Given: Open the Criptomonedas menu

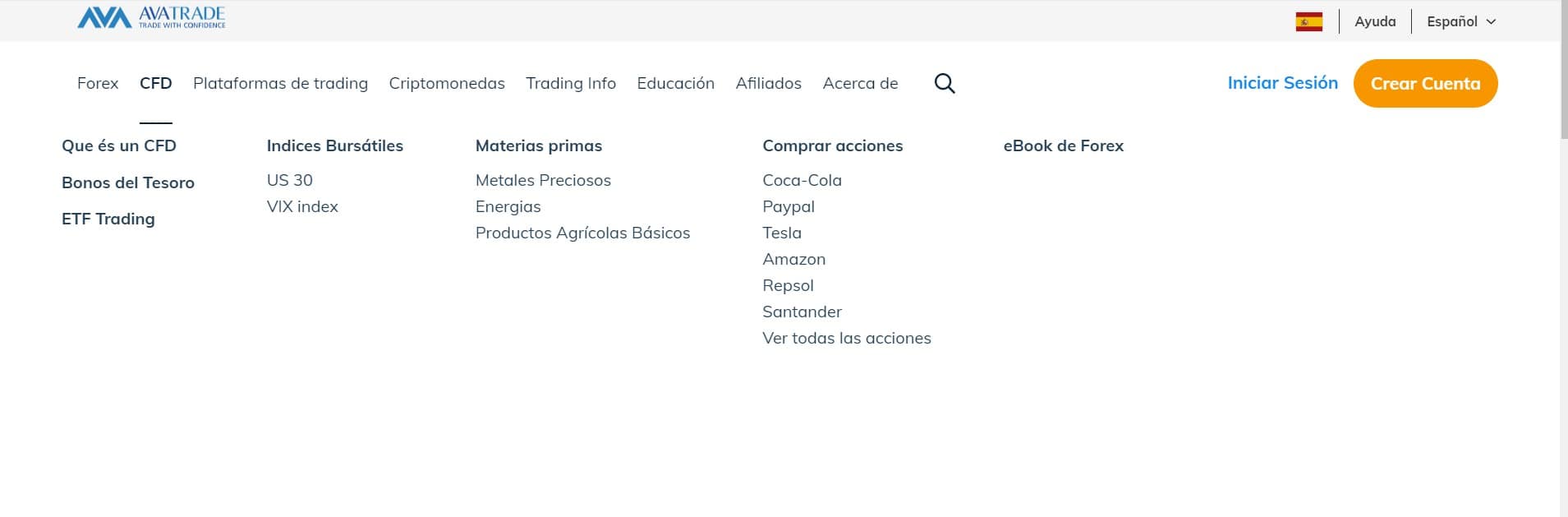Looking at the screenshot, I should click(447, 83).
